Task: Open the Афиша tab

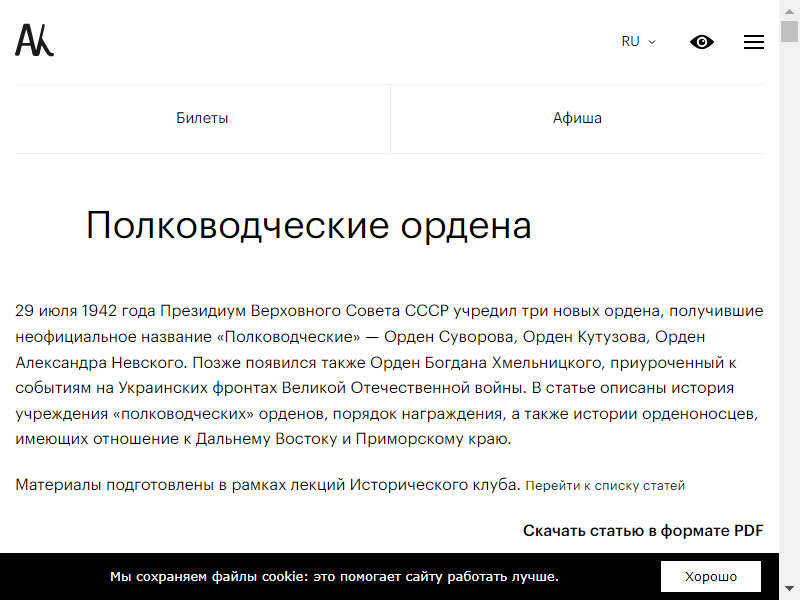Action: (x=577, y=118)
